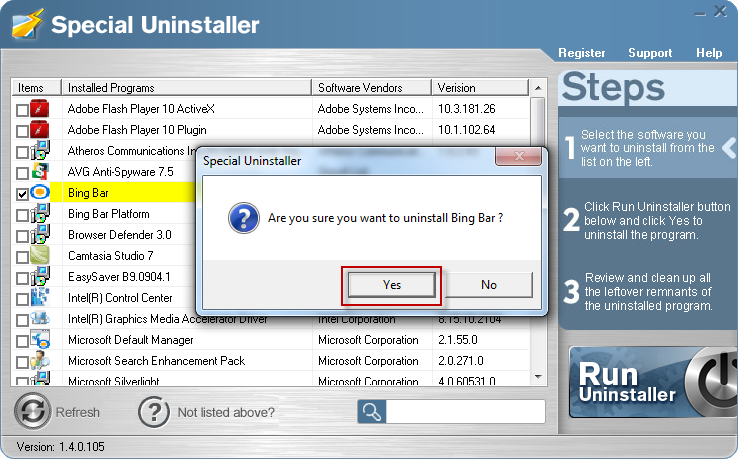This screenshot has width=738, height=459.
Task: Sort by the Software Vendors column header
Action: tap(372, 88)
